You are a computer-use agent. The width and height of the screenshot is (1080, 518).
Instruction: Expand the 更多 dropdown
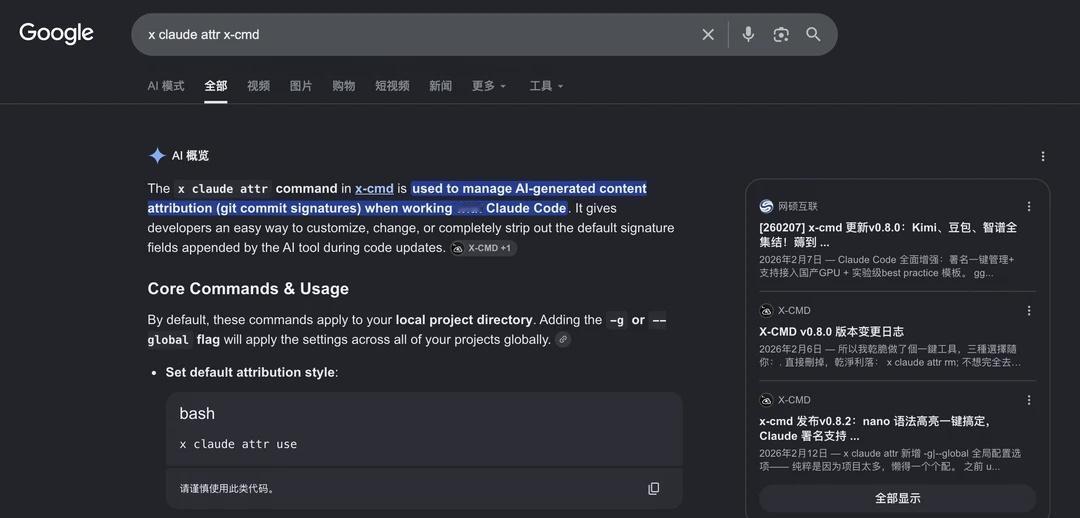489,86
